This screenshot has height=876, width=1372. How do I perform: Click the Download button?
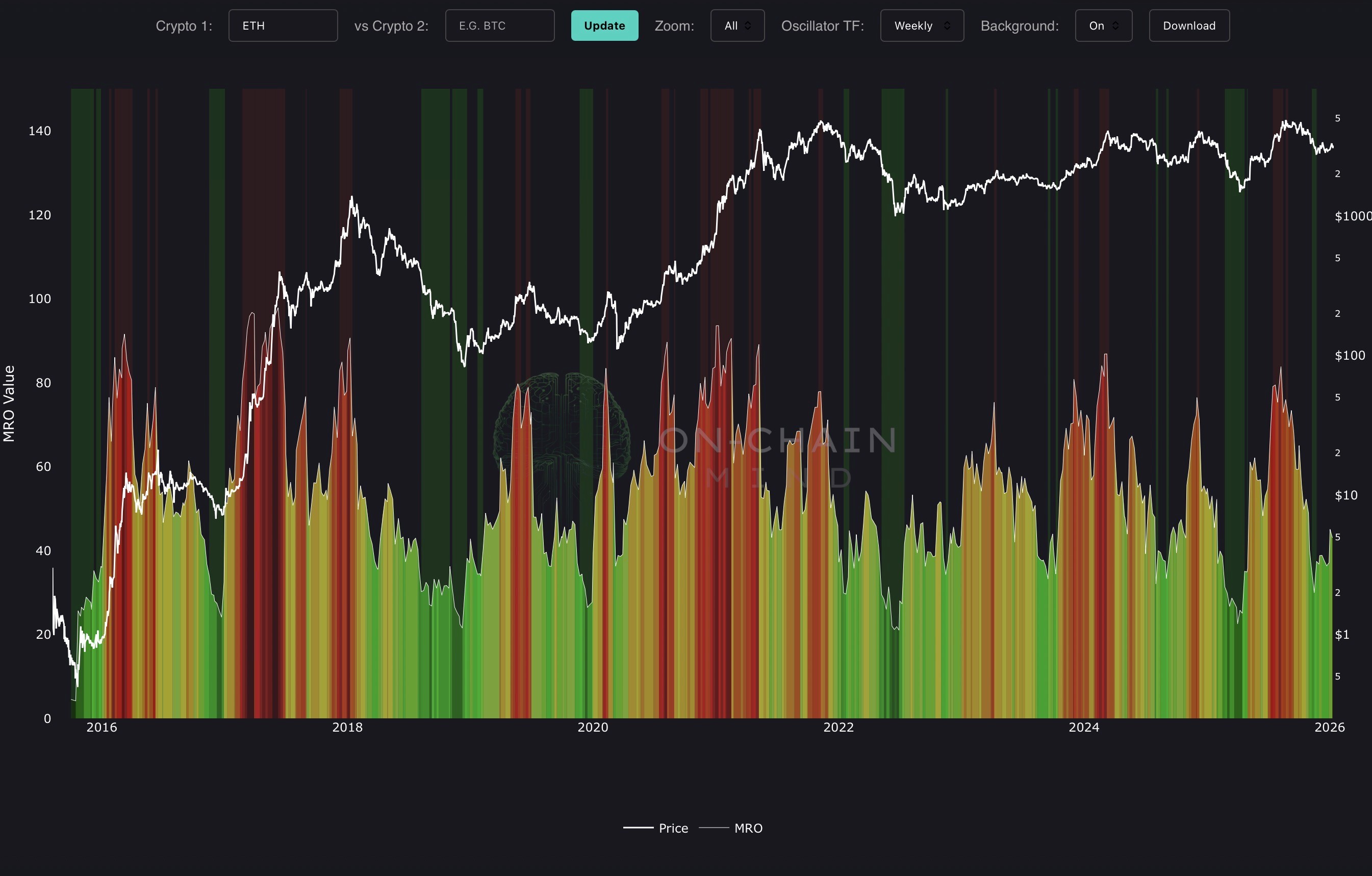coord(1188,26)
